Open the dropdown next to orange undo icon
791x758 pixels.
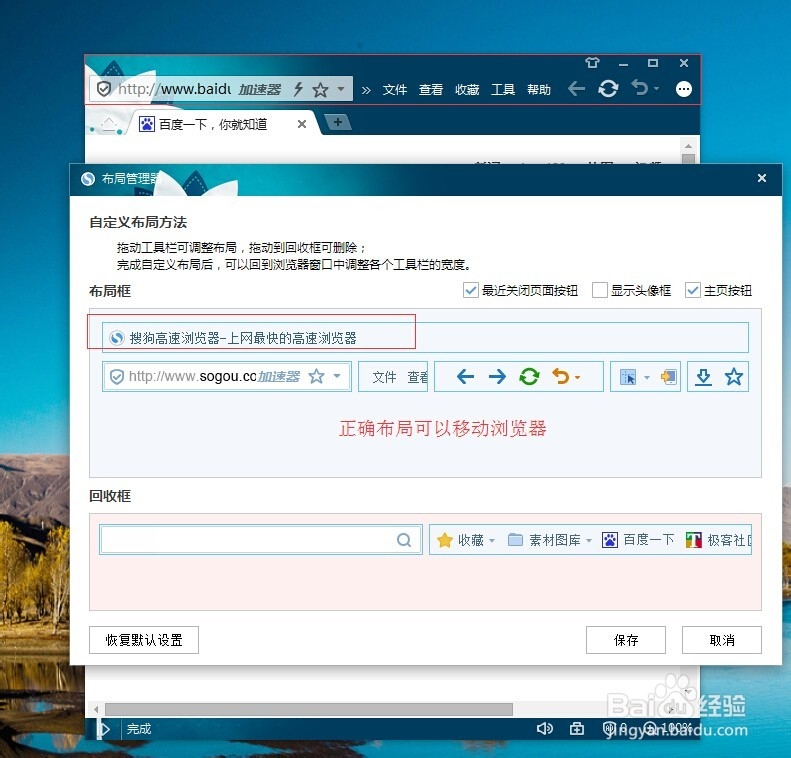click(x=577, y=377)
